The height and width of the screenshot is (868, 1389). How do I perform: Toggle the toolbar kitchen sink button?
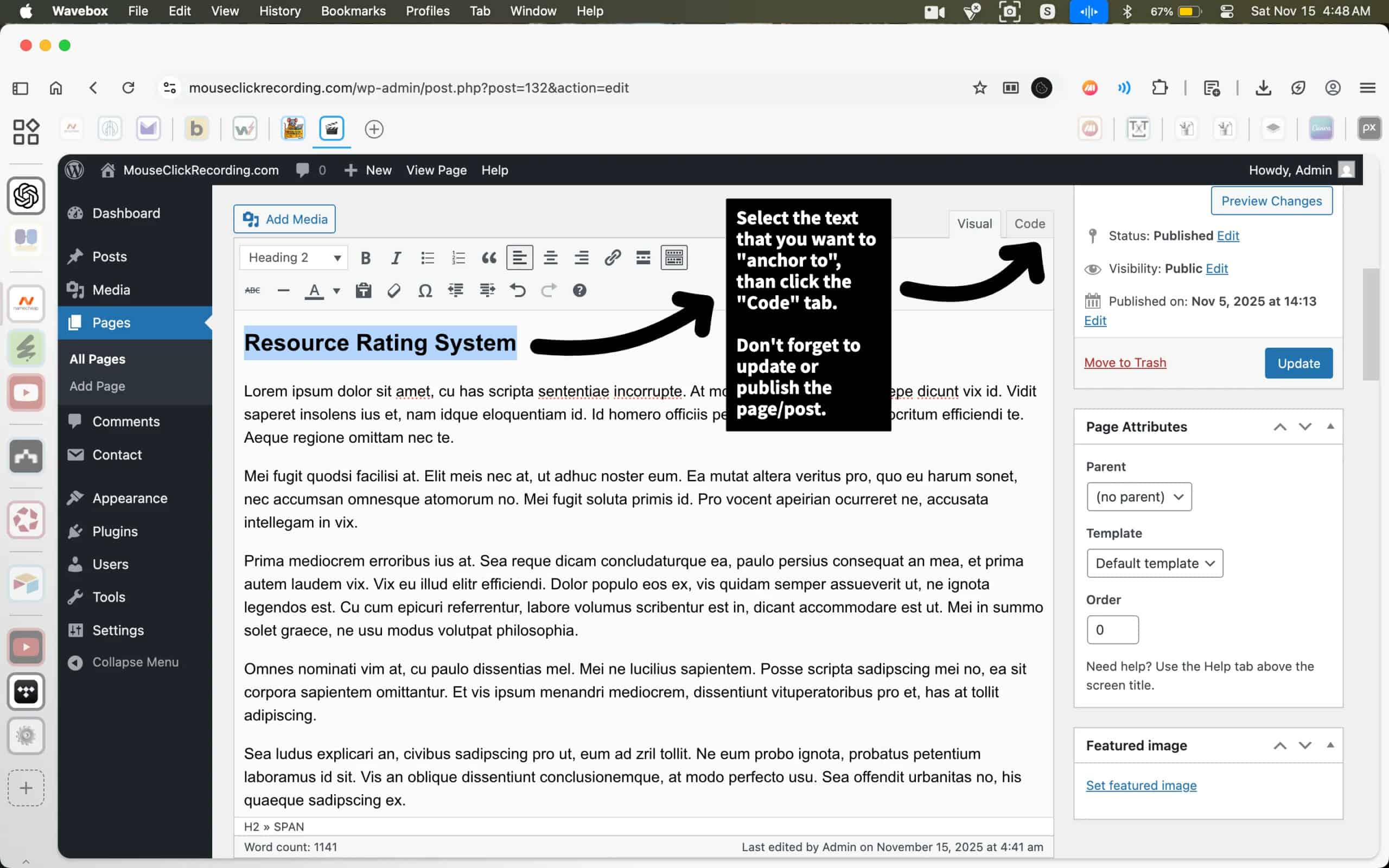coord(674,258)
